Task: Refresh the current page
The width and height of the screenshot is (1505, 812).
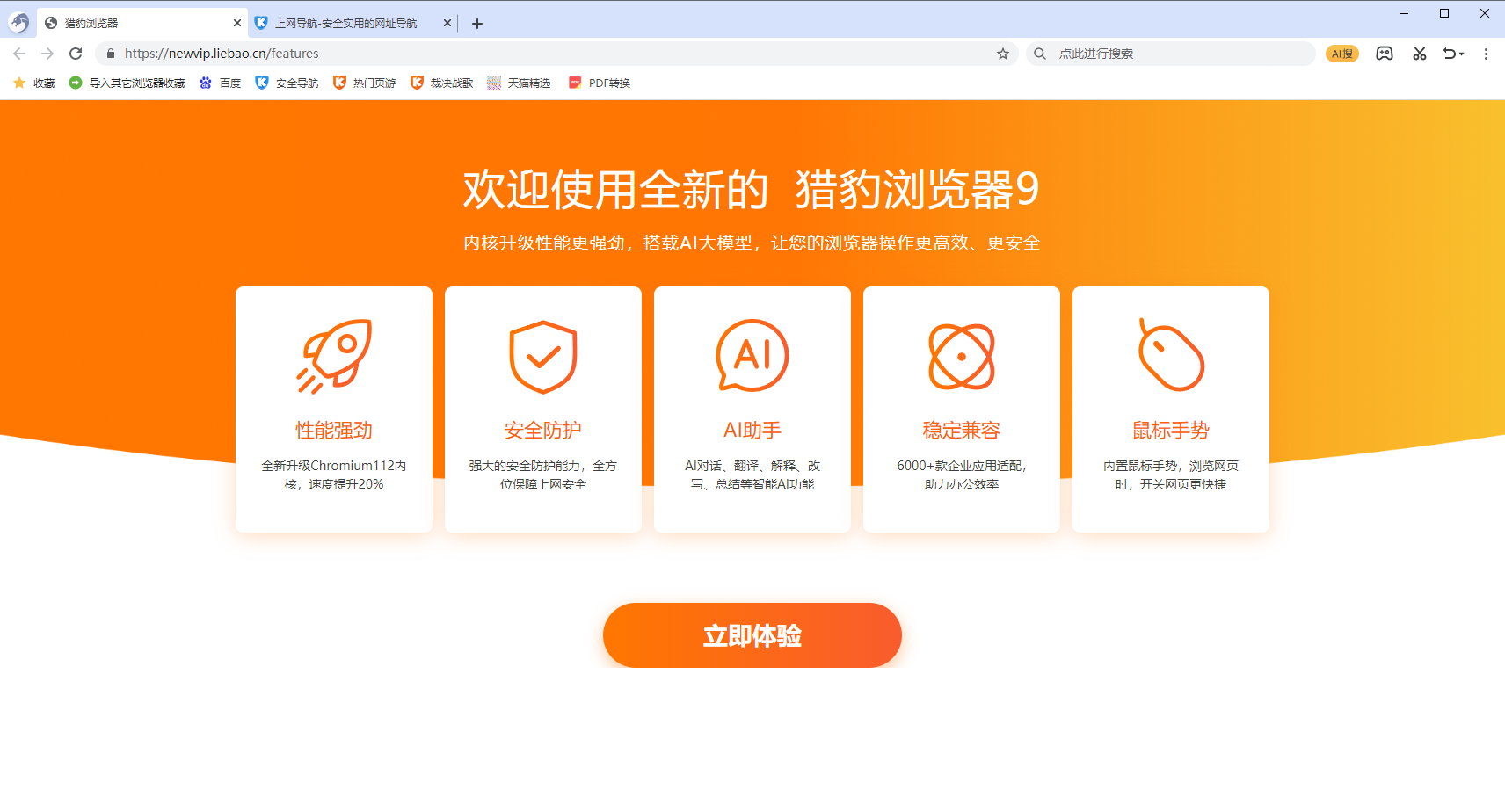Action: (x=76, y=53)
